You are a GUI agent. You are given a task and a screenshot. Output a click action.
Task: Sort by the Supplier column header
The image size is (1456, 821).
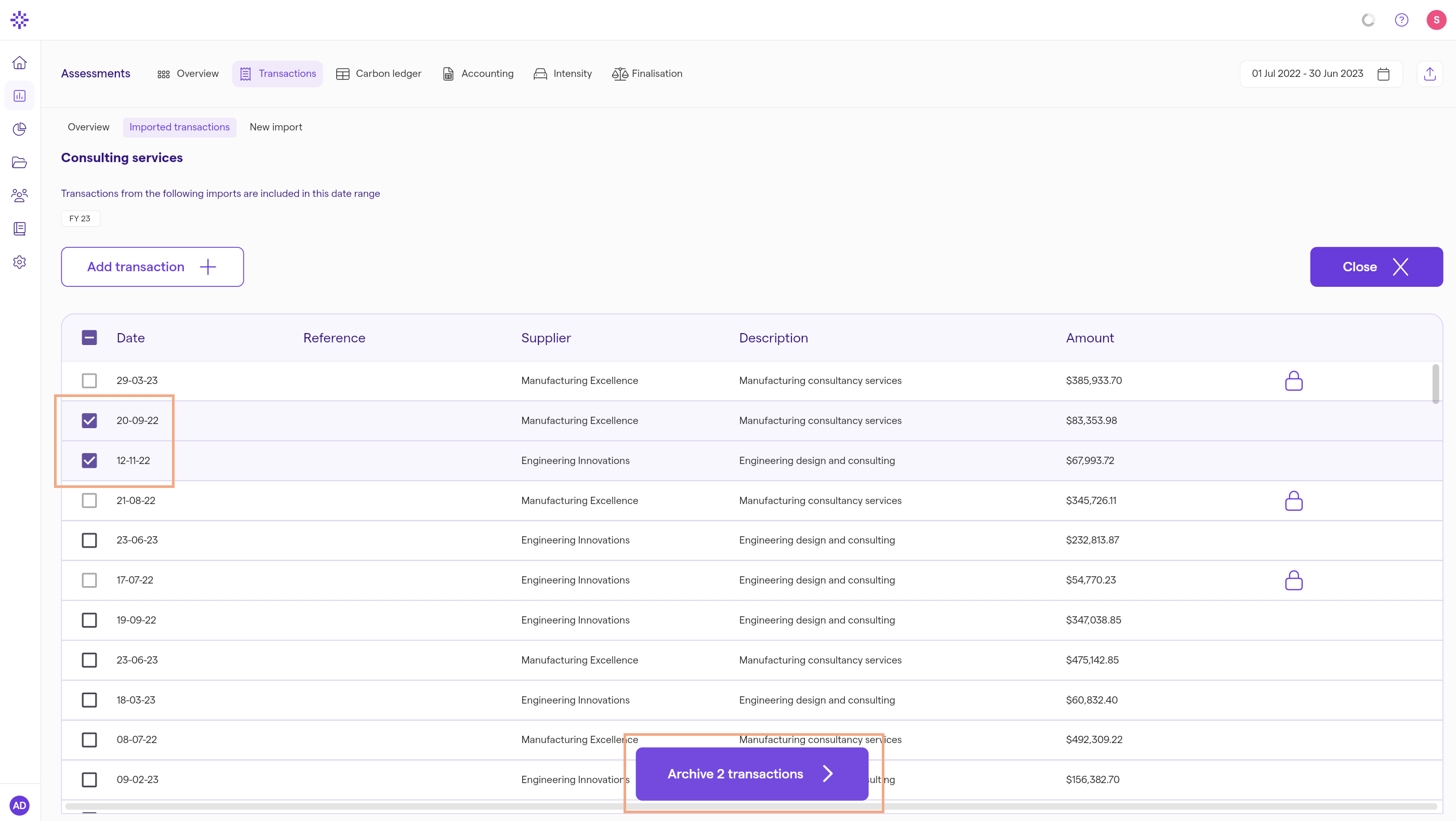546,338
